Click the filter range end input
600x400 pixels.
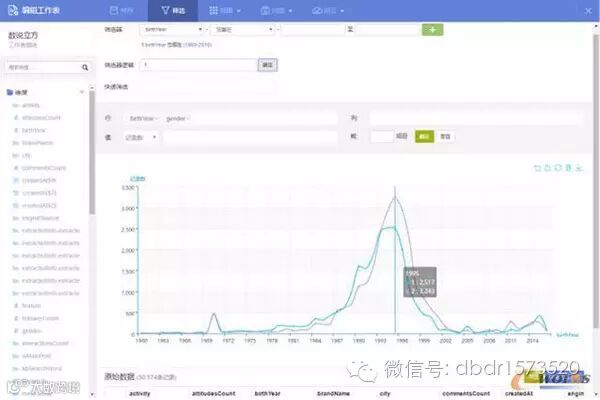pyautogui.click(x=387, y=29)
